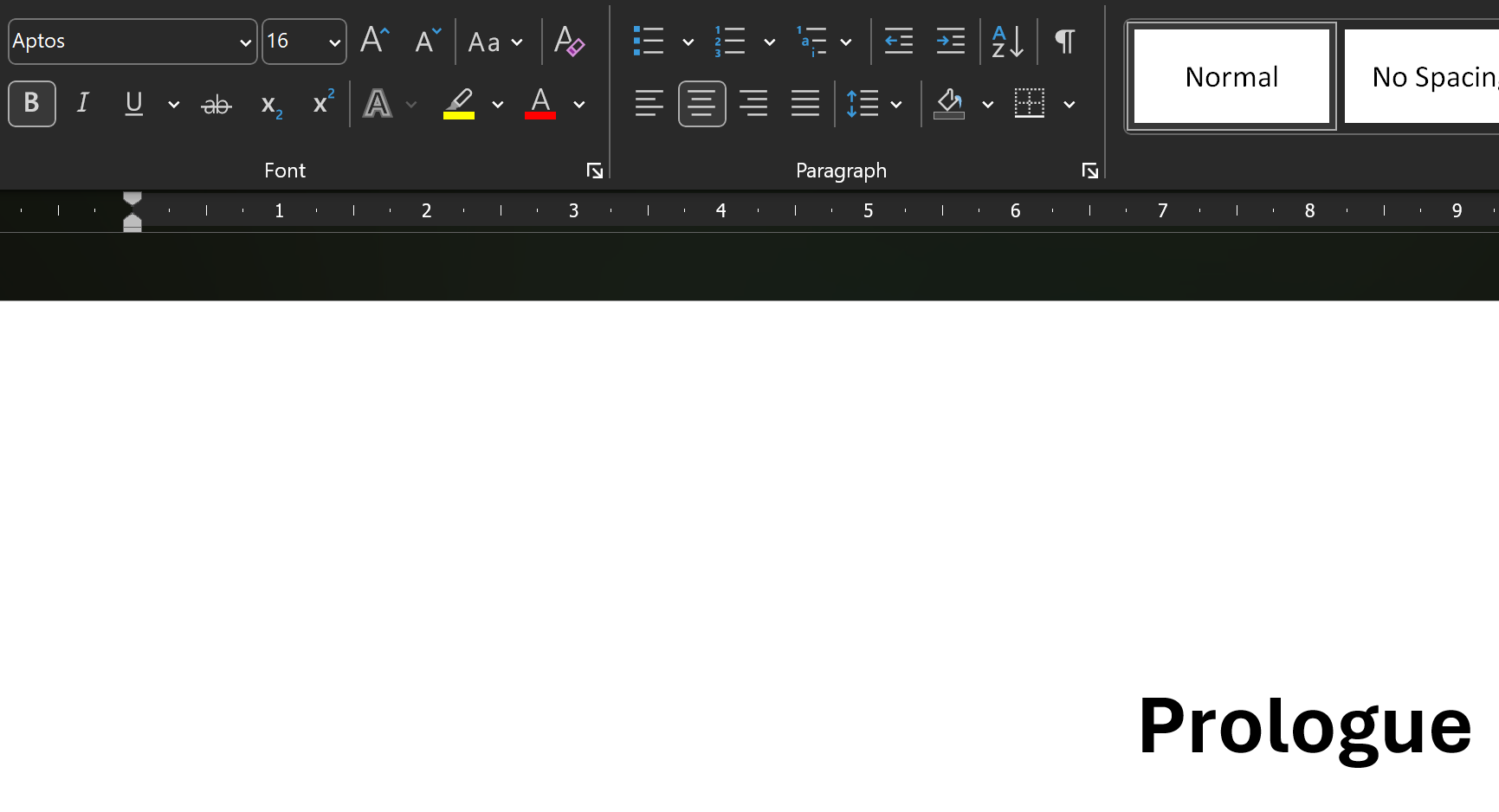Screen dimensions: 1499x812
Task: Apply the Normal style
Action: pyautogui.click(x=1231, y=77)
